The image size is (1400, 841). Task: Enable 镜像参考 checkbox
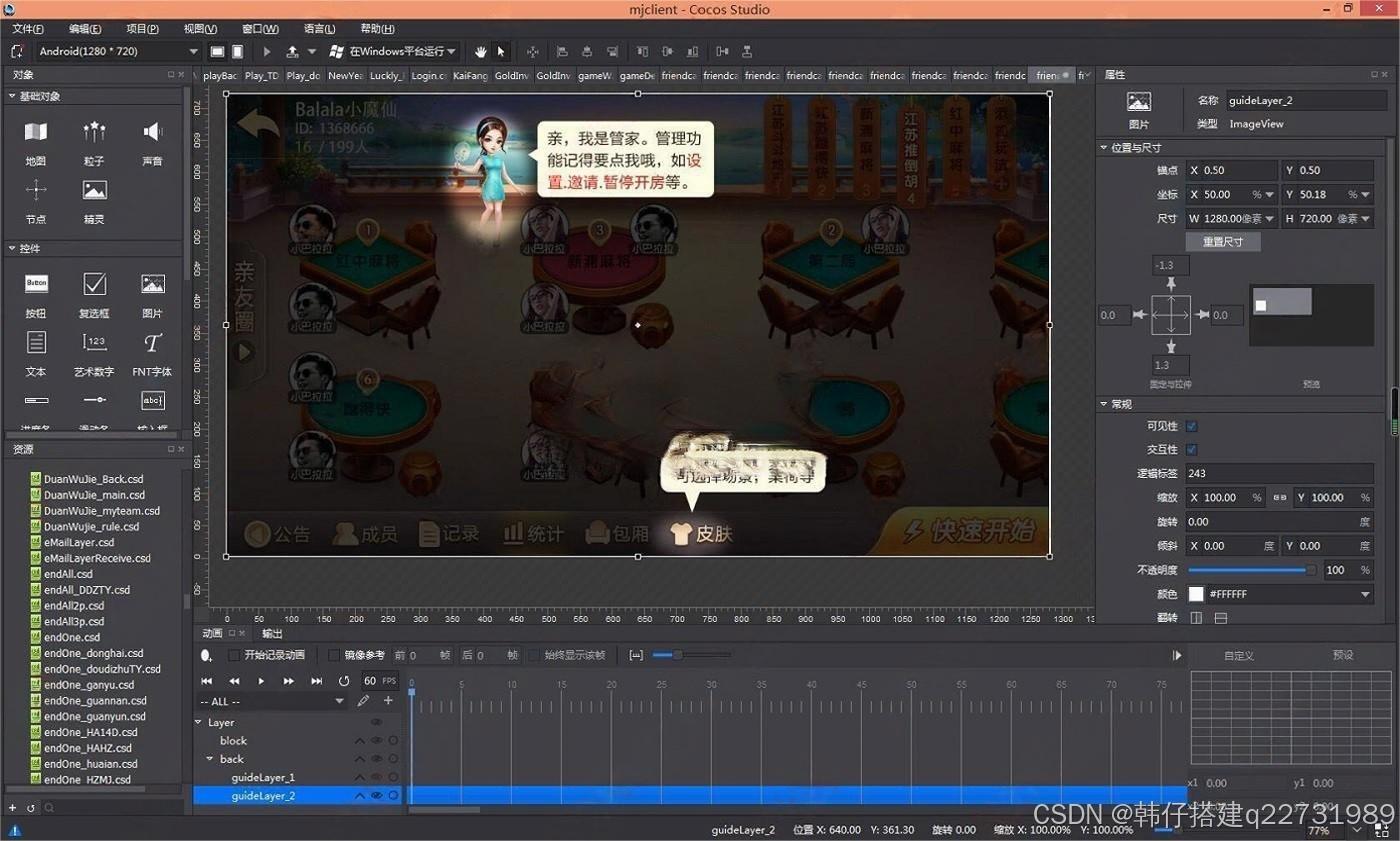point(334,655)
